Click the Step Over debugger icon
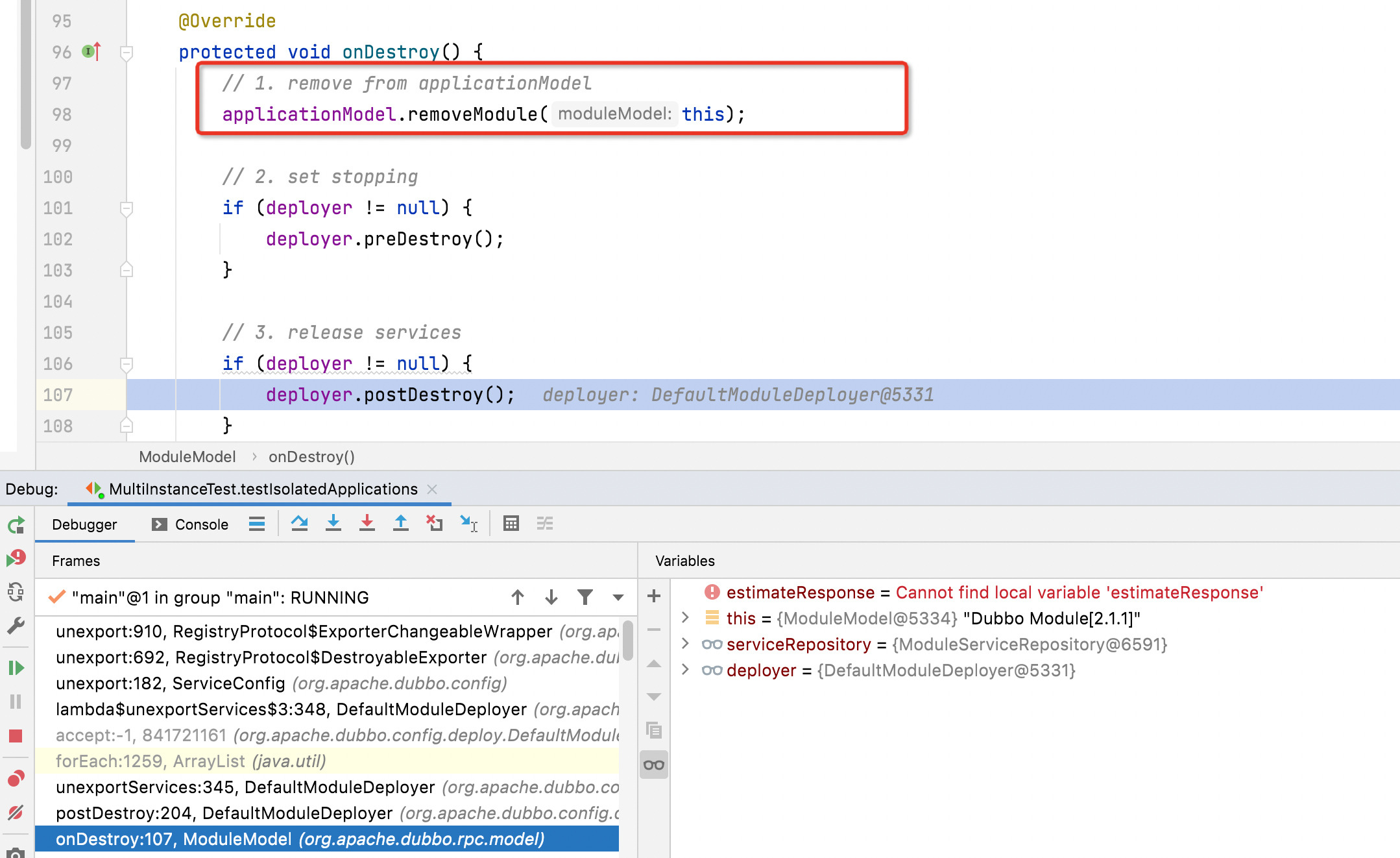This screenshot has height=858, width=1400. (x=299, y=523)
